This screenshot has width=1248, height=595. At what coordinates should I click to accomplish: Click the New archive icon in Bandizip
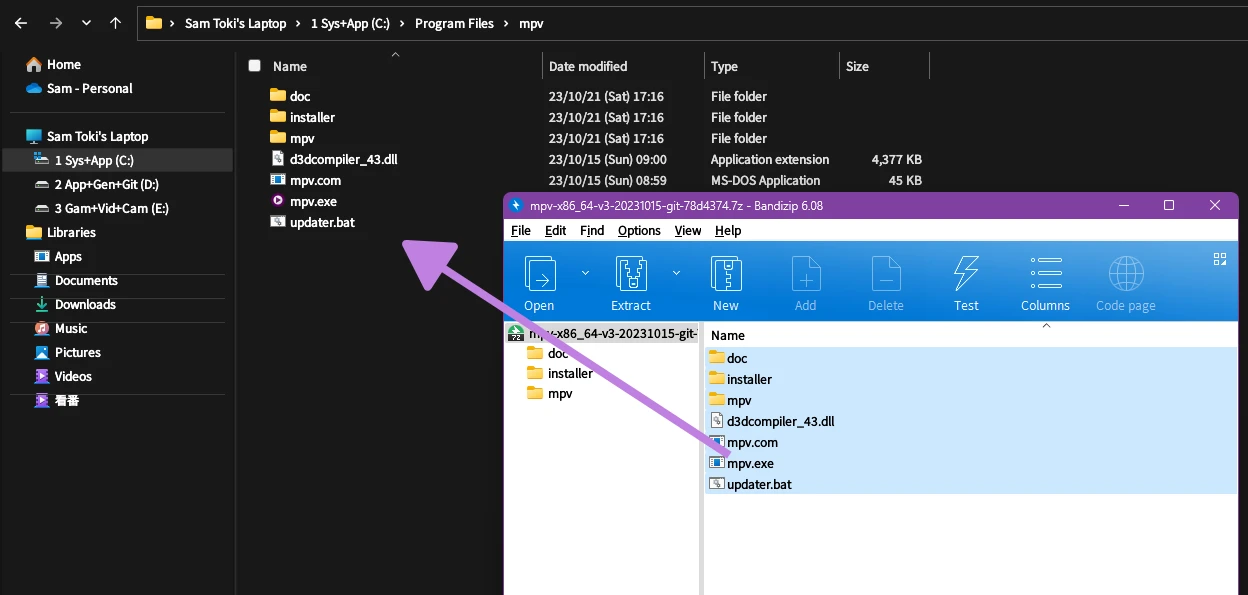click(x=726, y=282)
